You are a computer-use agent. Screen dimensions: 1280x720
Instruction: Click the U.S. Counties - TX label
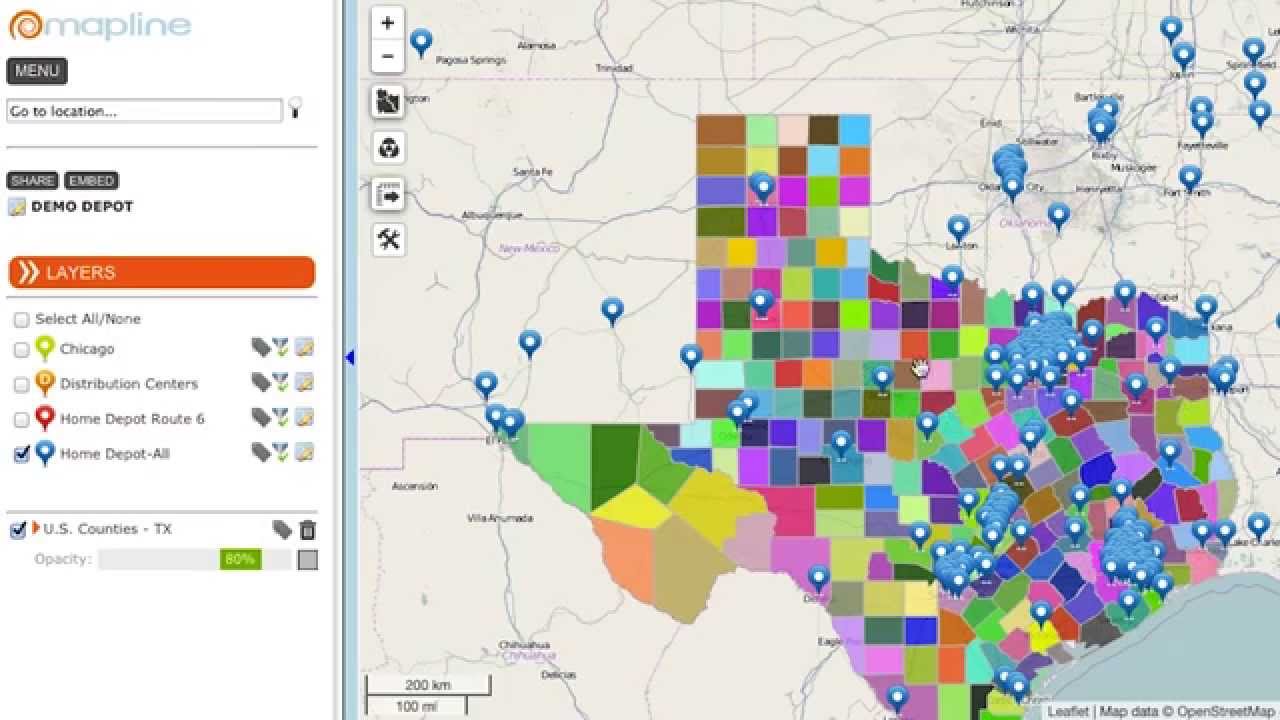click(108, 529)
